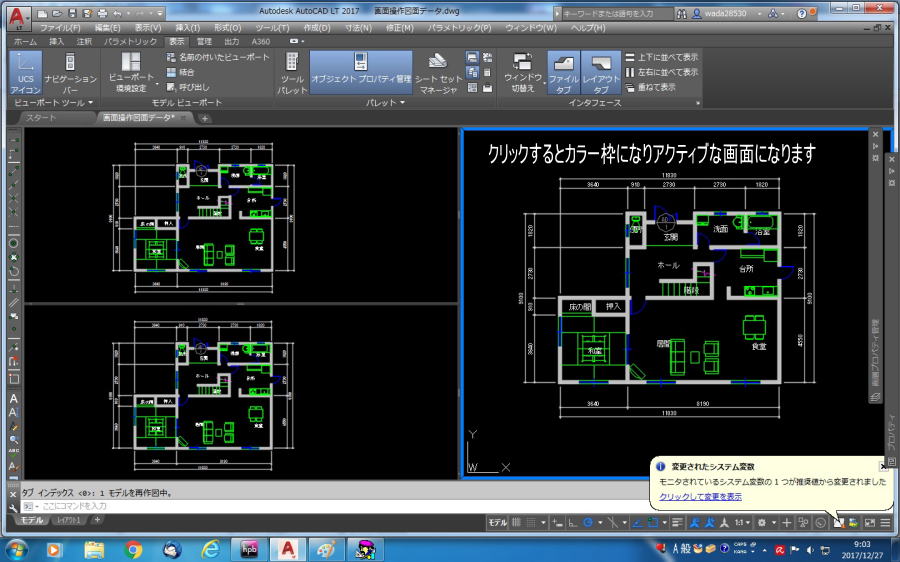
Task: Open the 表示(V) menu
Action: pos(148,28)
